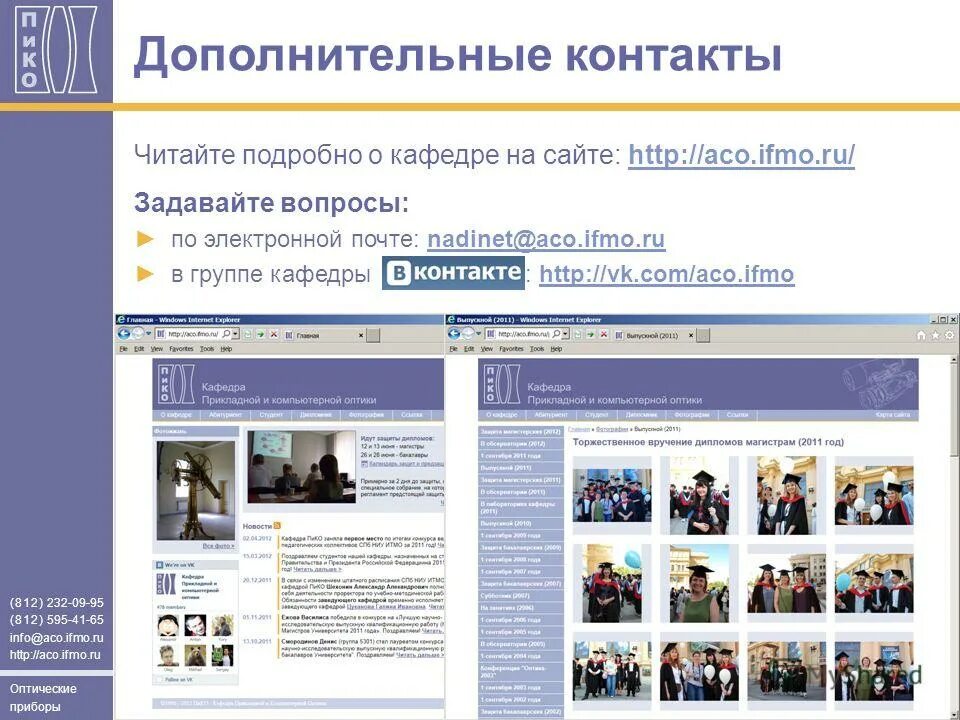
Task: Open Edit menu in Главная window
Action: 139,349
